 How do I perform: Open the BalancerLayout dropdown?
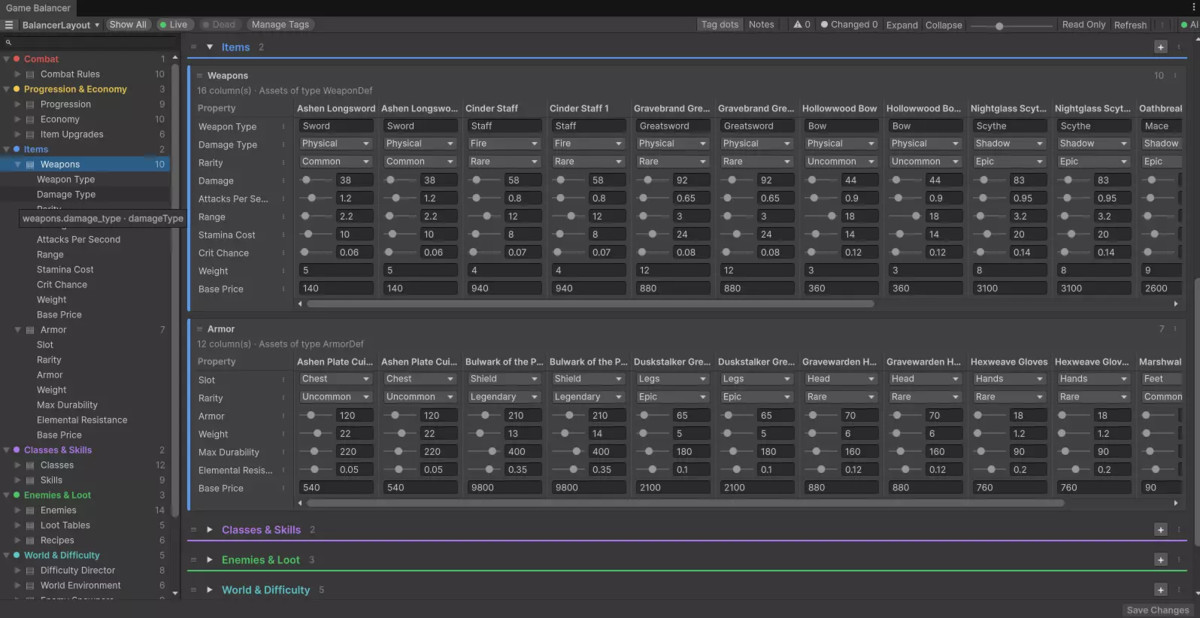[x=61, y=25]
